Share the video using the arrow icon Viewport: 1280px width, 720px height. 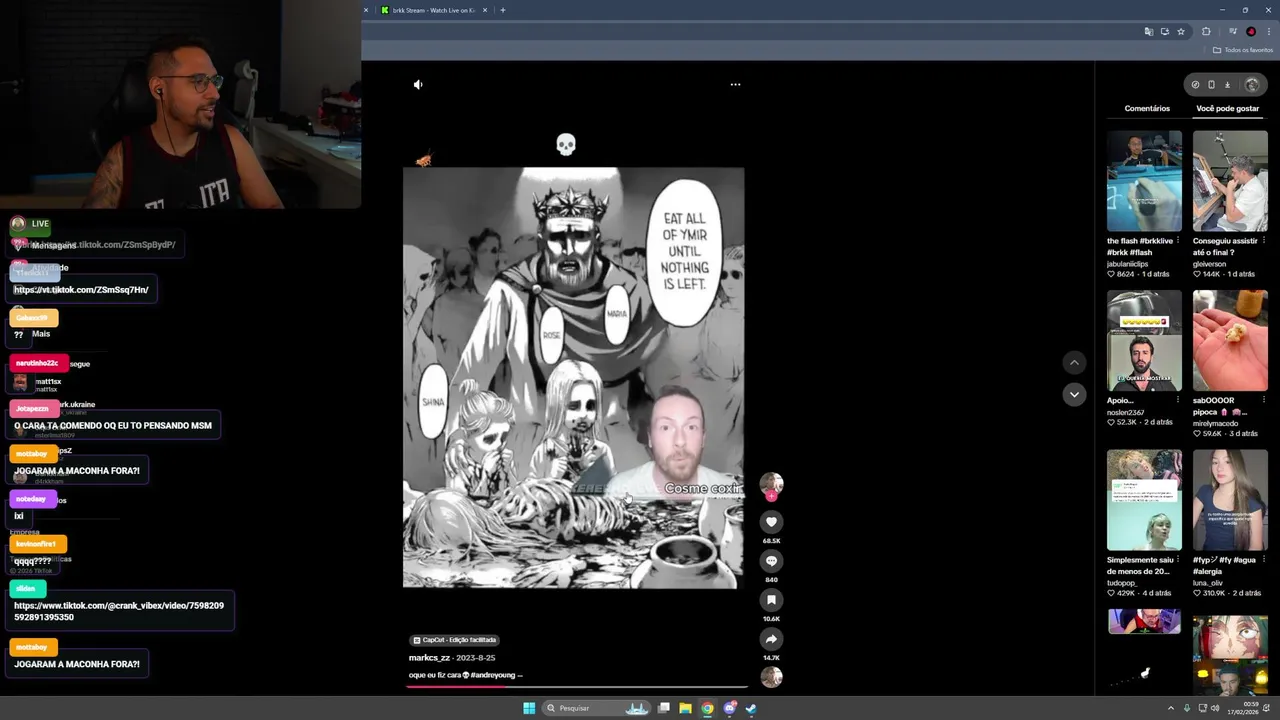pyautogui.click(x=771, y=638)
